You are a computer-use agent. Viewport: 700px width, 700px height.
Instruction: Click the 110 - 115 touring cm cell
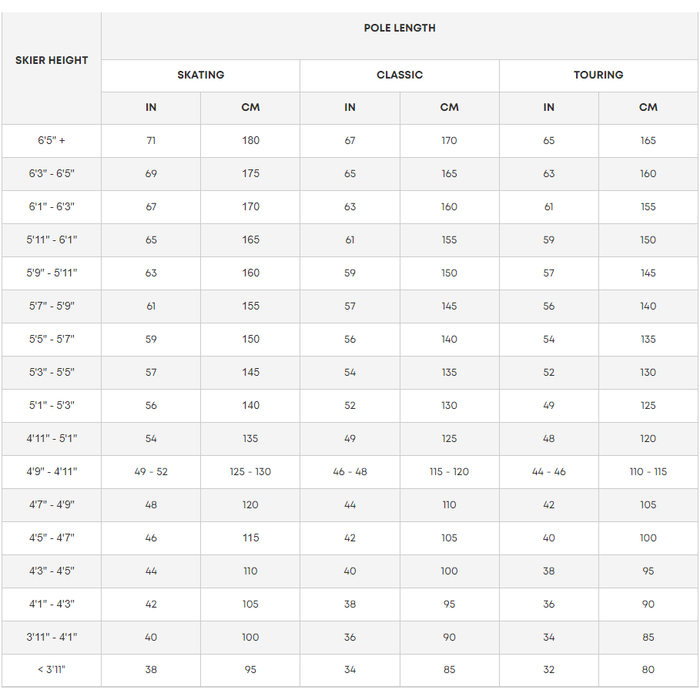pos(648,472)
